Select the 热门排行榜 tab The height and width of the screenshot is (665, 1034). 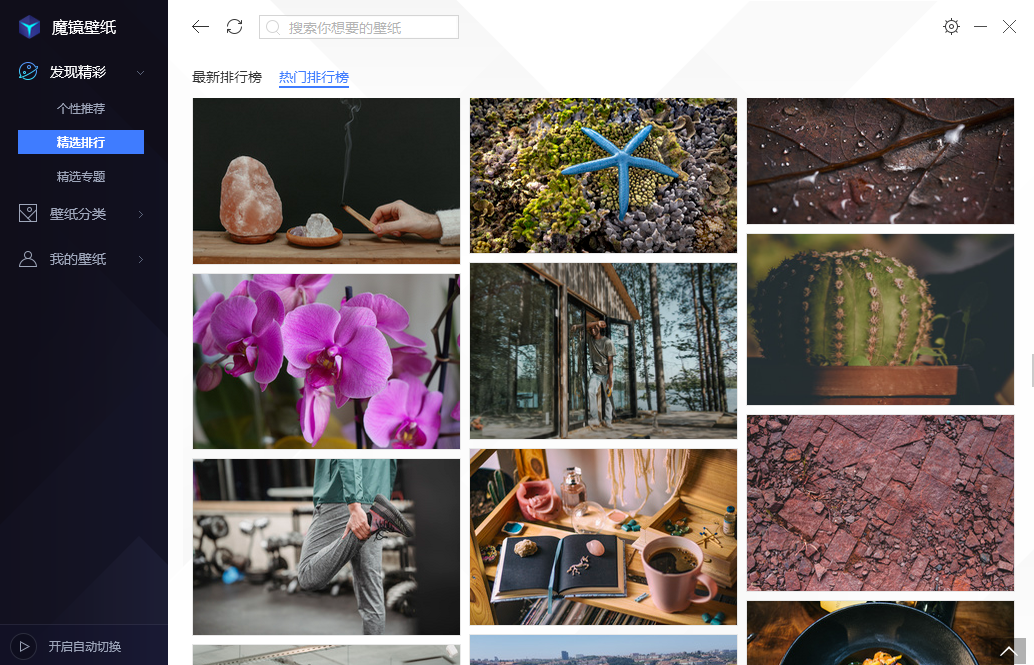click(314, 78)
